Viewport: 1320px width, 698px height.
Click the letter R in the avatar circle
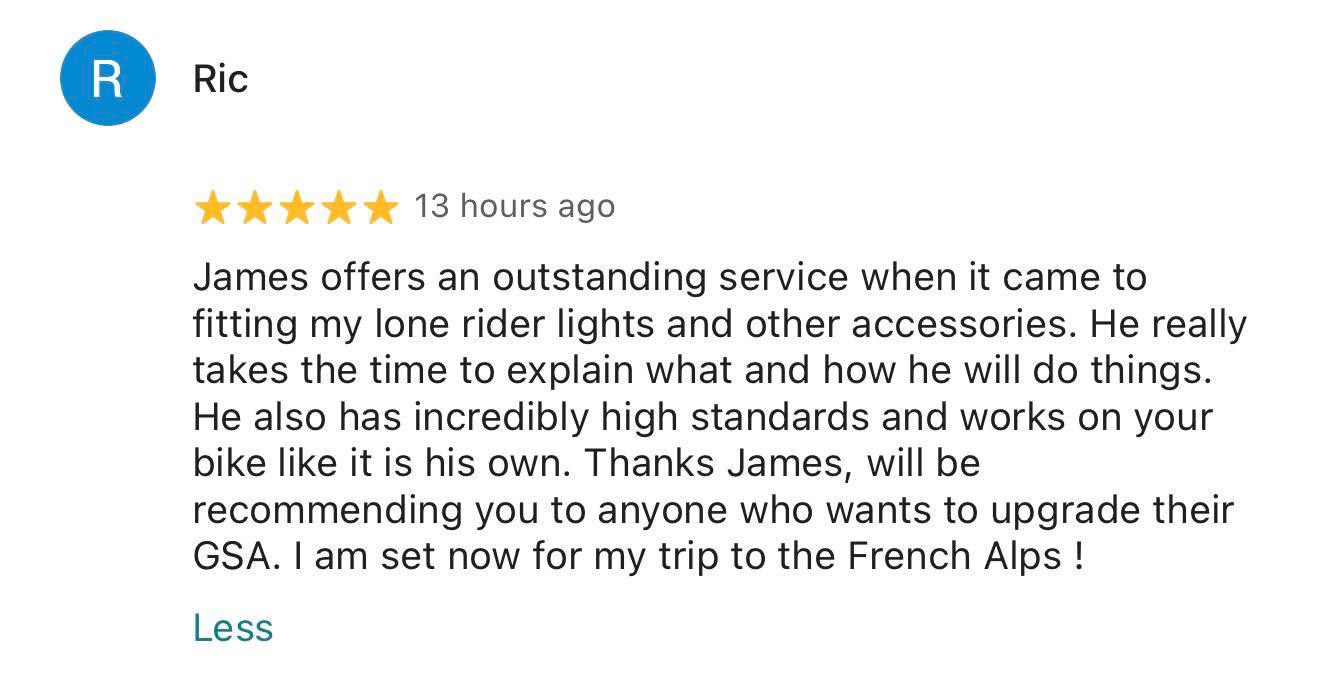tap(107, 77)
